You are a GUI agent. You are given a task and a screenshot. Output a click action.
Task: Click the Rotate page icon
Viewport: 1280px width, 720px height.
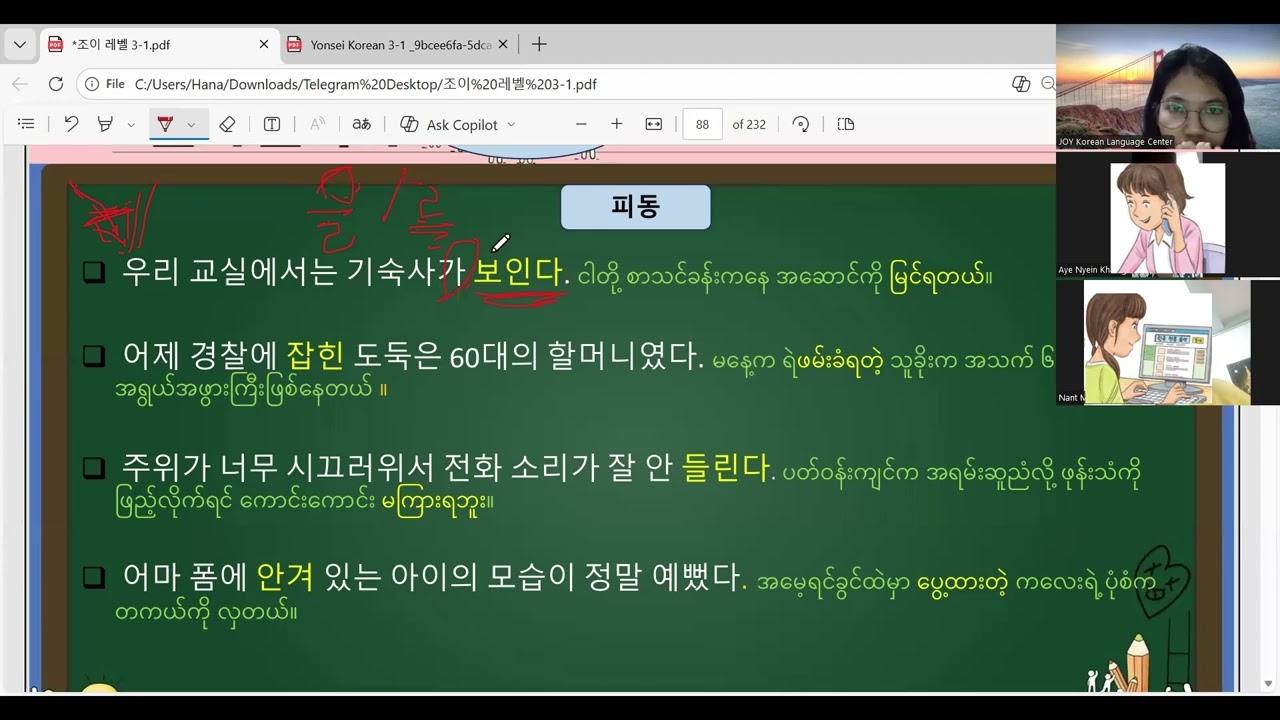click(801, 124)
